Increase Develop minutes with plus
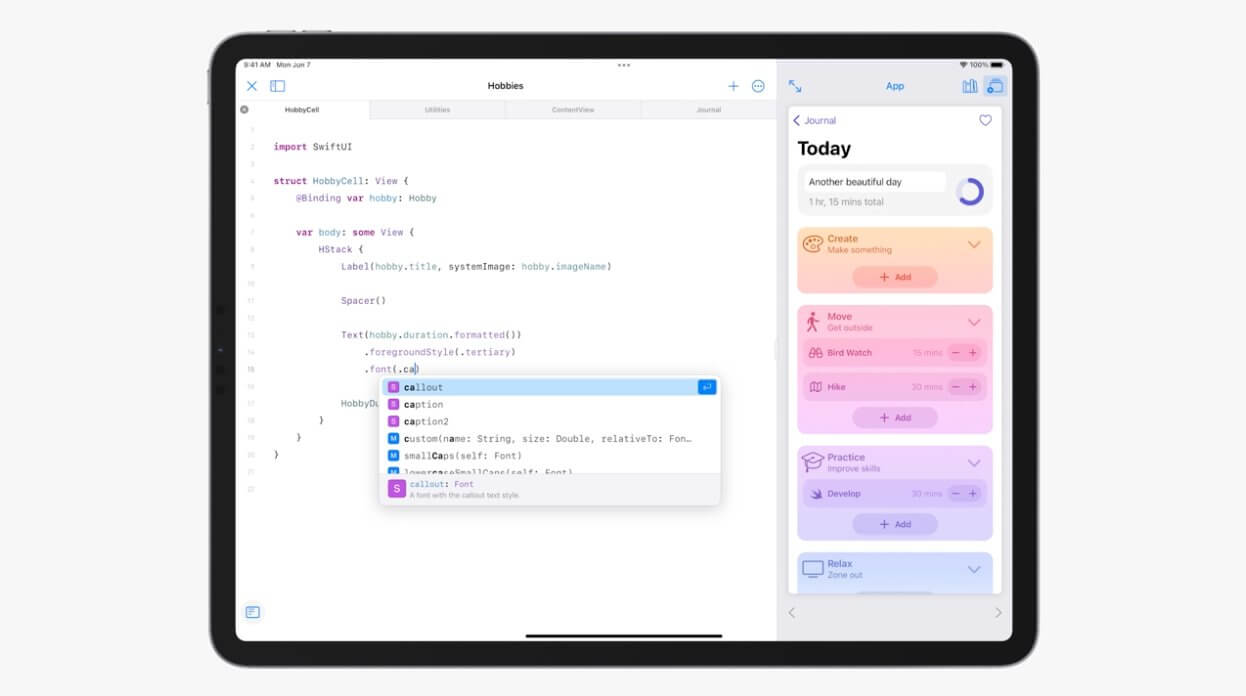 coord(973,494)
